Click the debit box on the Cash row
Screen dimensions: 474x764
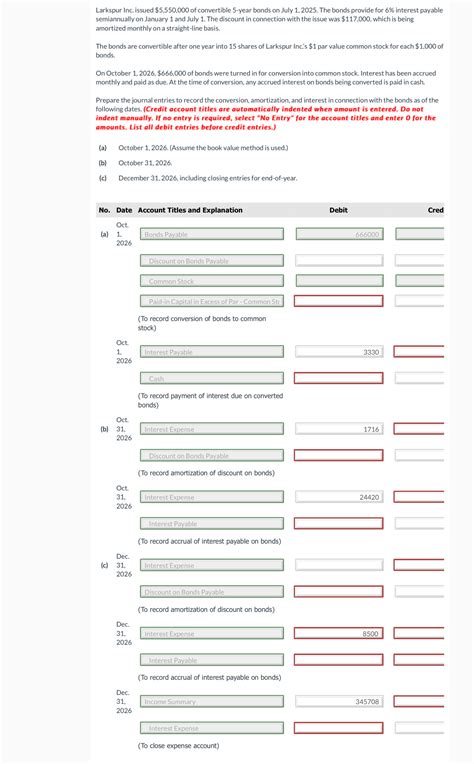coord(339,379)
